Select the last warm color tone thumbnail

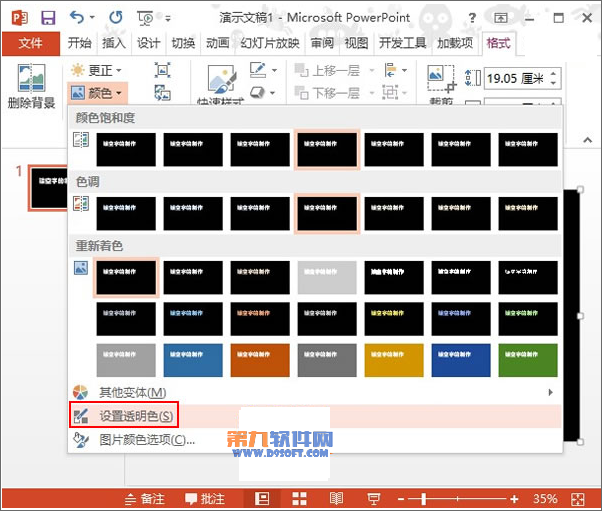click(528, 213)
